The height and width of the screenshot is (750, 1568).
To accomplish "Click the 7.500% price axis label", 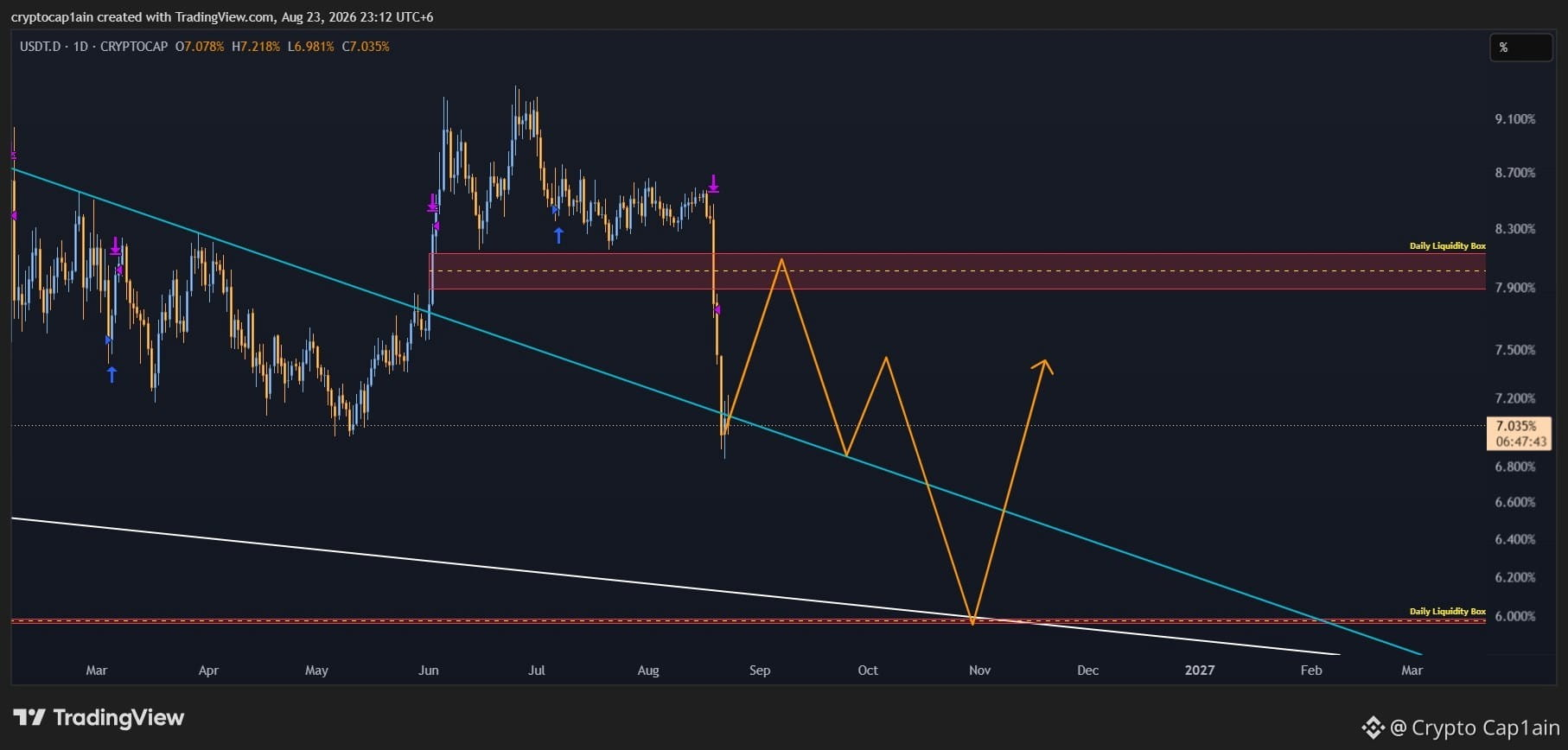I will 1515,350.
